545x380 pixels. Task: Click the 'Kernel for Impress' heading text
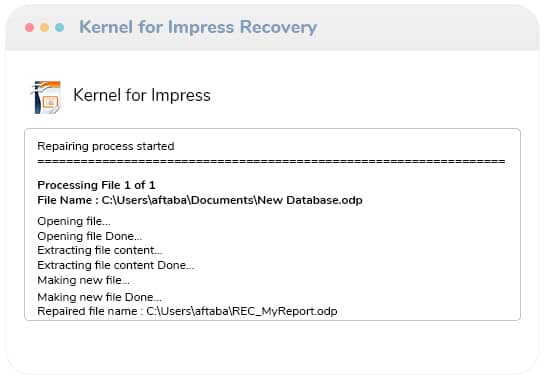click(x=142, y=95)
